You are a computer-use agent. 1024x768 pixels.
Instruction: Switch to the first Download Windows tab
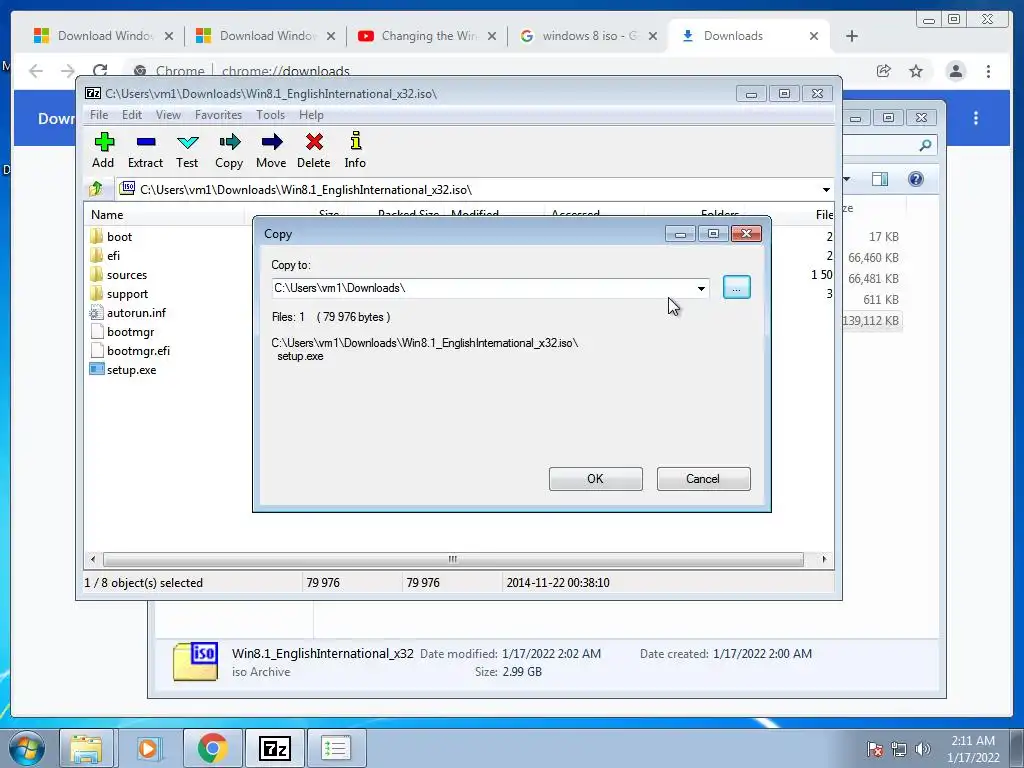104,36
